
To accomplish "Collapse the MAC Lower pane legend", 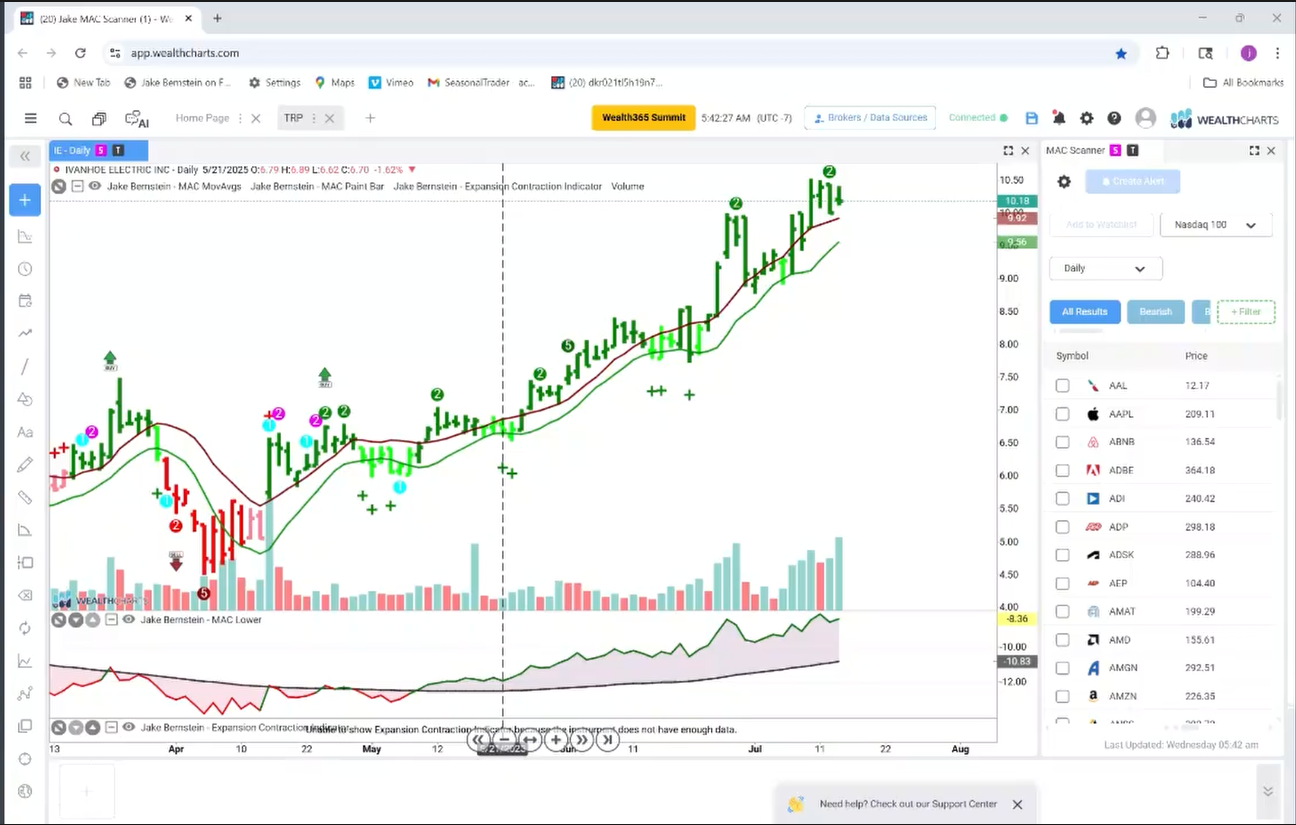I will click(112, 620).
